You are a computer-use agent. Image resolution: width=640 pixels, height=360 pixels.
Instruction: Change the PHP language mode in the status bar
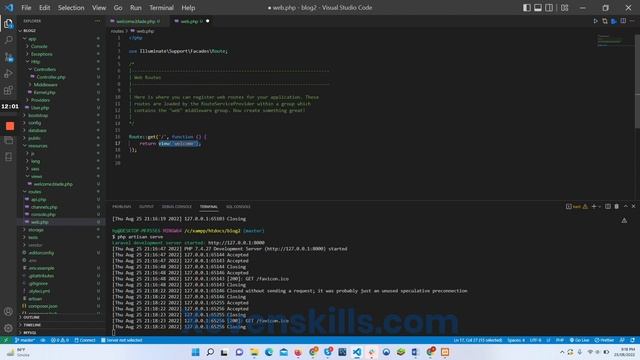coord(560,340)
